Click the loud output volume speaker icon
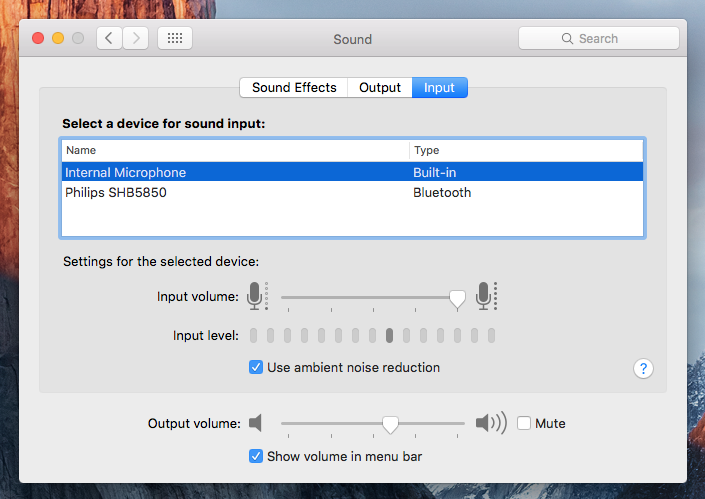This screenshot has width=705, height=499. [490, 423]
